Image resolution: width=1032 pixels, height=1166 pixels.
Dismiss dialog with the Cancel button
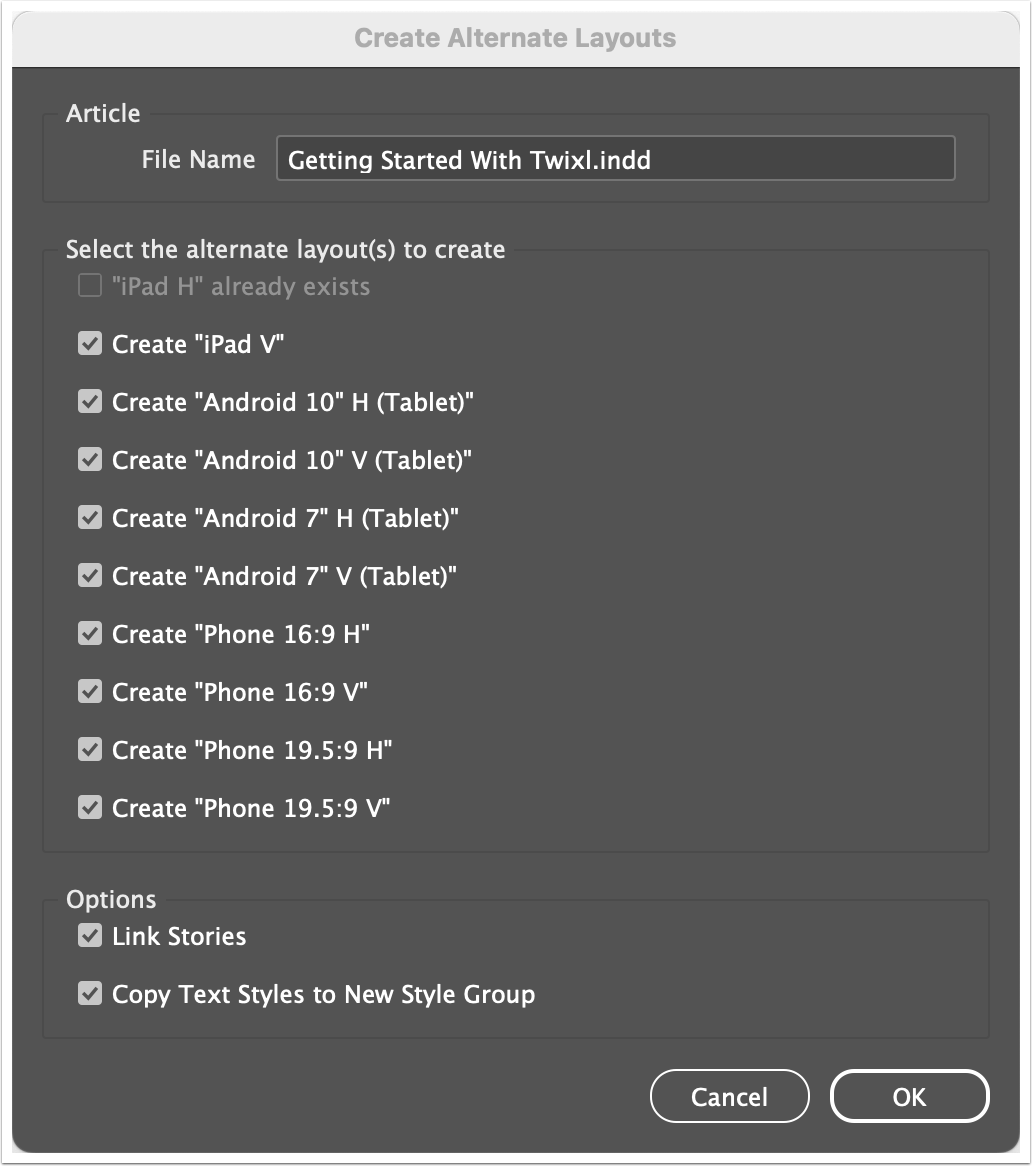click(729, 1096)
